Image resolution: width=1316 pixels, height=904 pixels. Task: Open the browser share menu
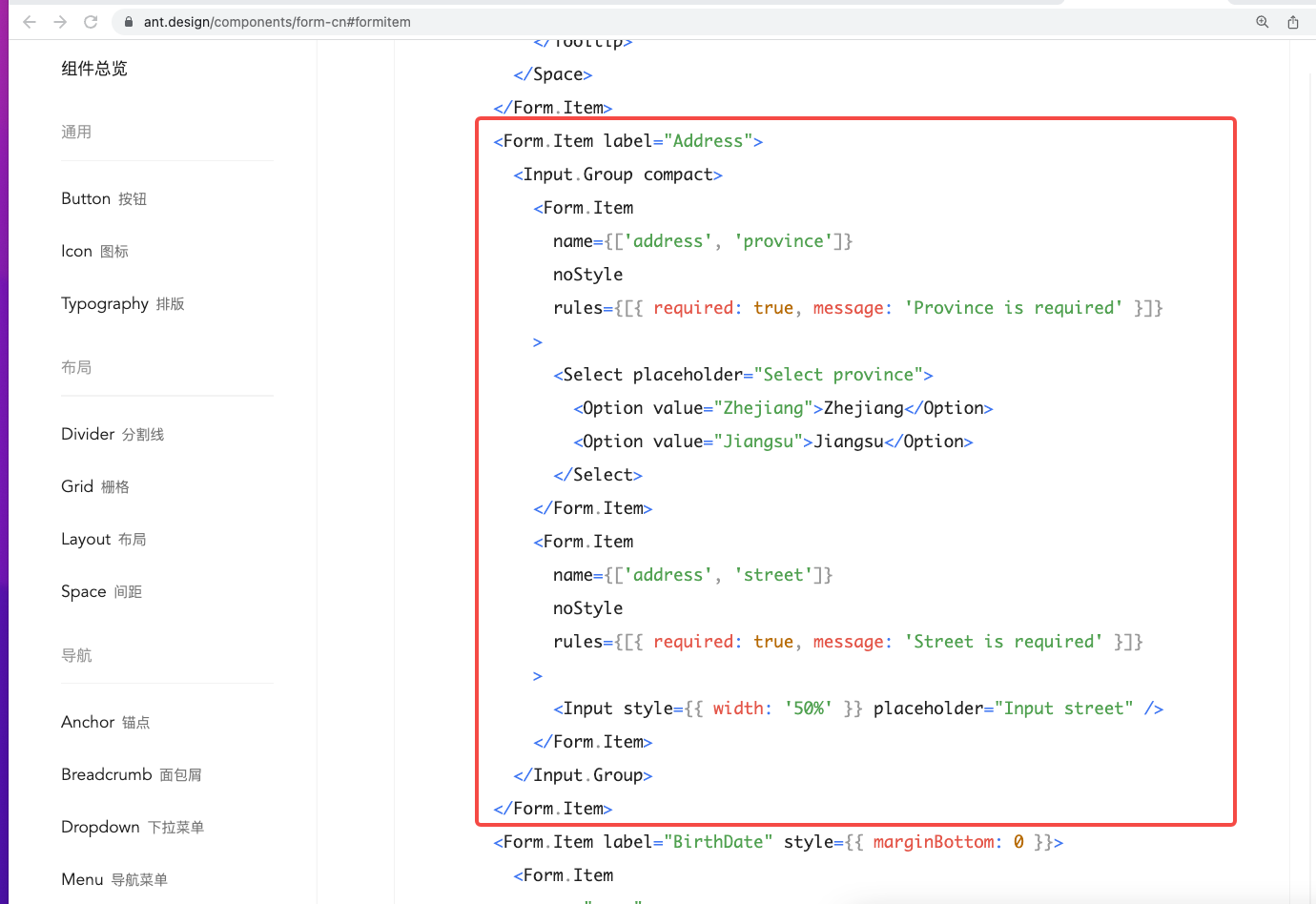1292,22
